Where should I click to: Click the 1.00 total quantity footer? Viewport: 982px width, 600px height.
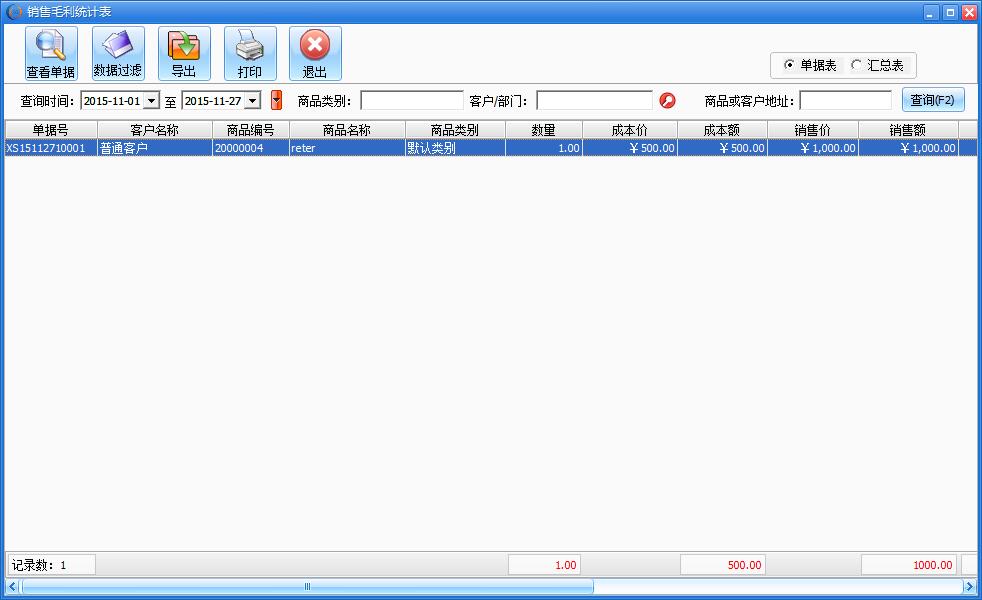pyautogui.click(x=544, y=565)
